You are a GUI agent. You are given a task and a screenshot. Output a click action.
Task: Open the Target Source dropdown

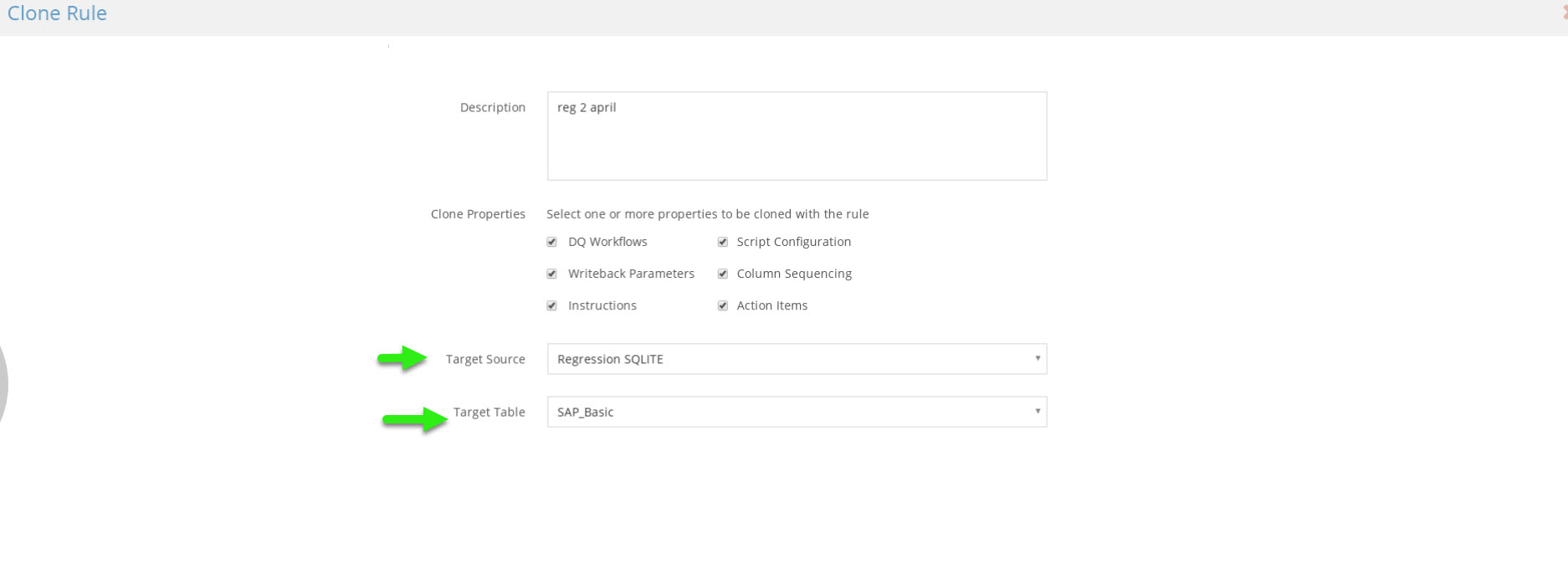pos(797,359)
